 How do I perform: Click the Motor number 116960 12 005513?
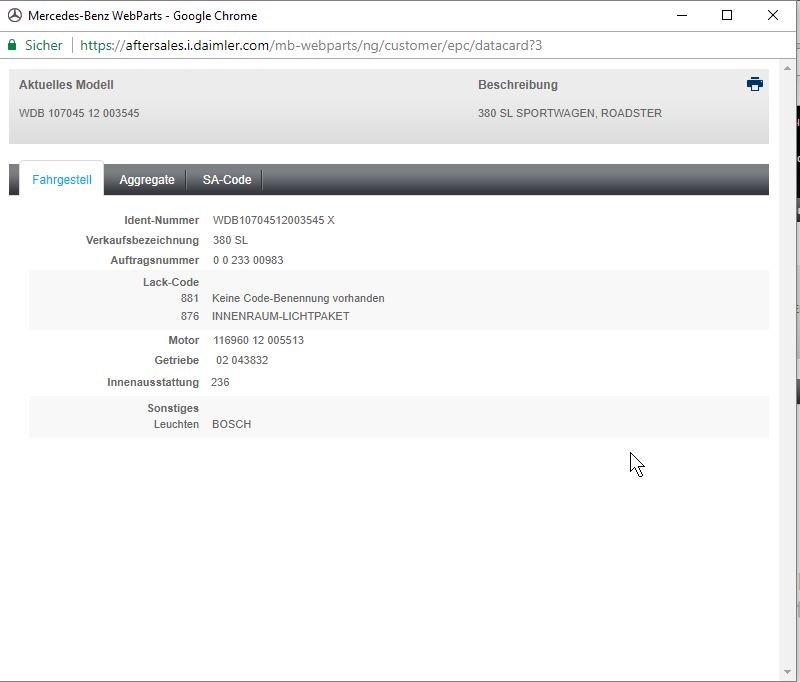coord(258,340)
